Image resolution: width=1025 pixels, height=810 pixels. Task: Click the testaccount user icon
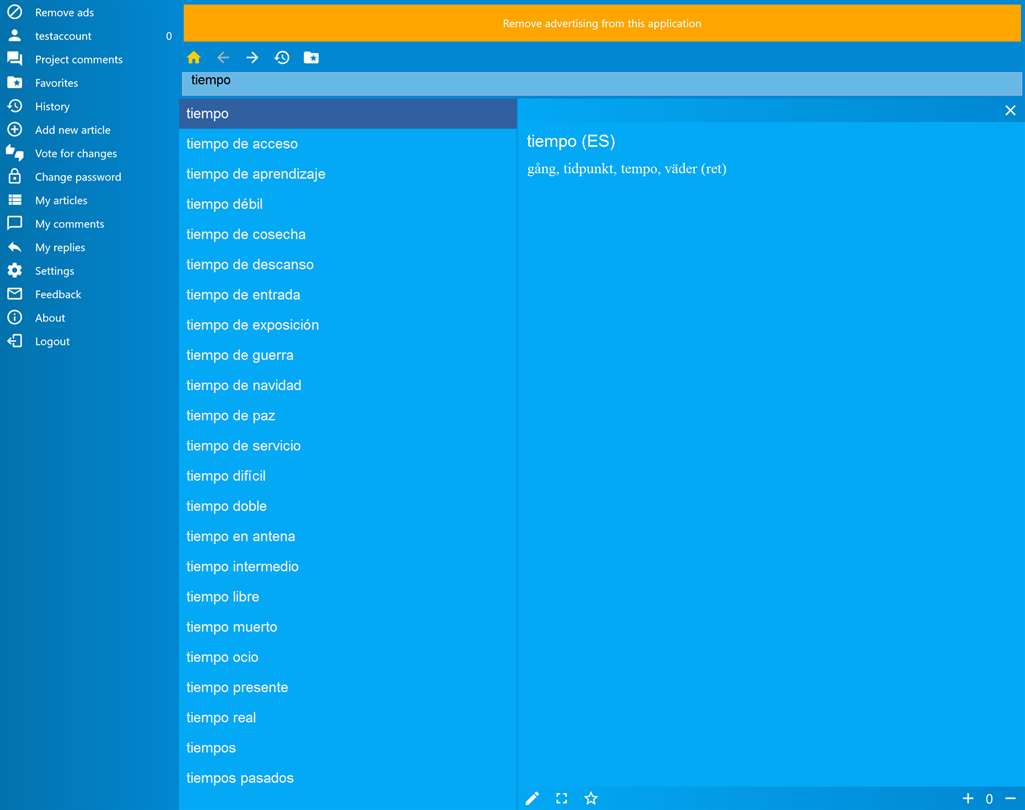point(14,35)
